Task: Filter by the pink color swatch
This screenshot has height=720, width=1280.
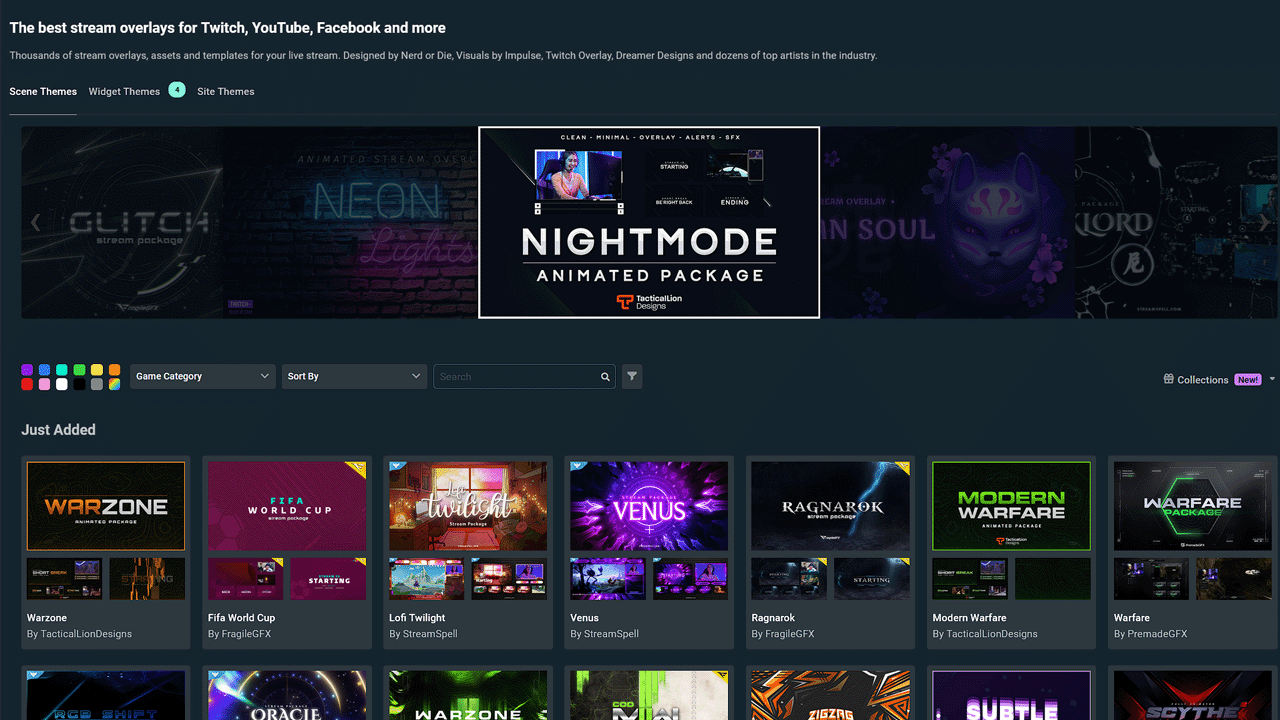Action: 44,384
